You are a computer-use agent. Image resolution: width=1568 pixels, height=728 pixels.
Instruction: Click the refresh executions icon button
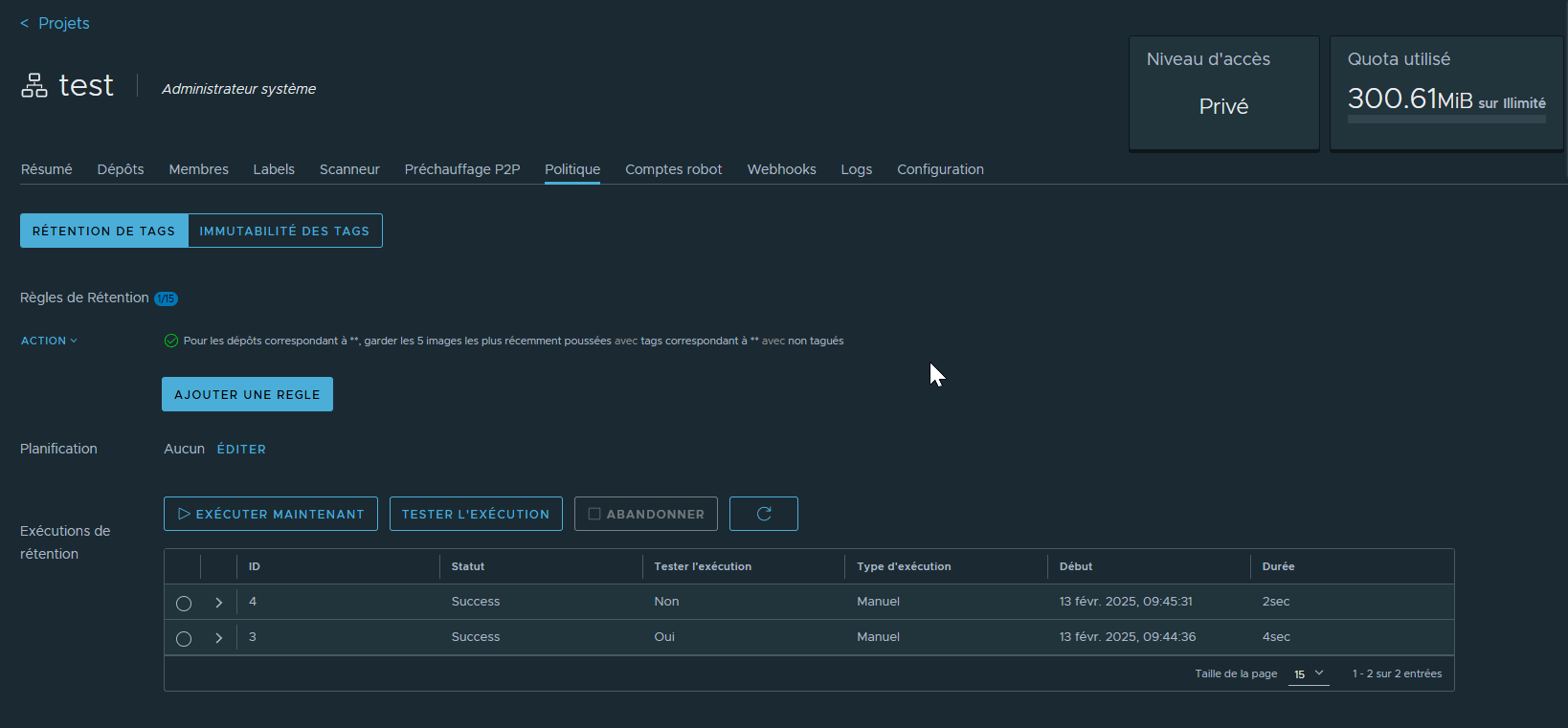coord(763,514)
